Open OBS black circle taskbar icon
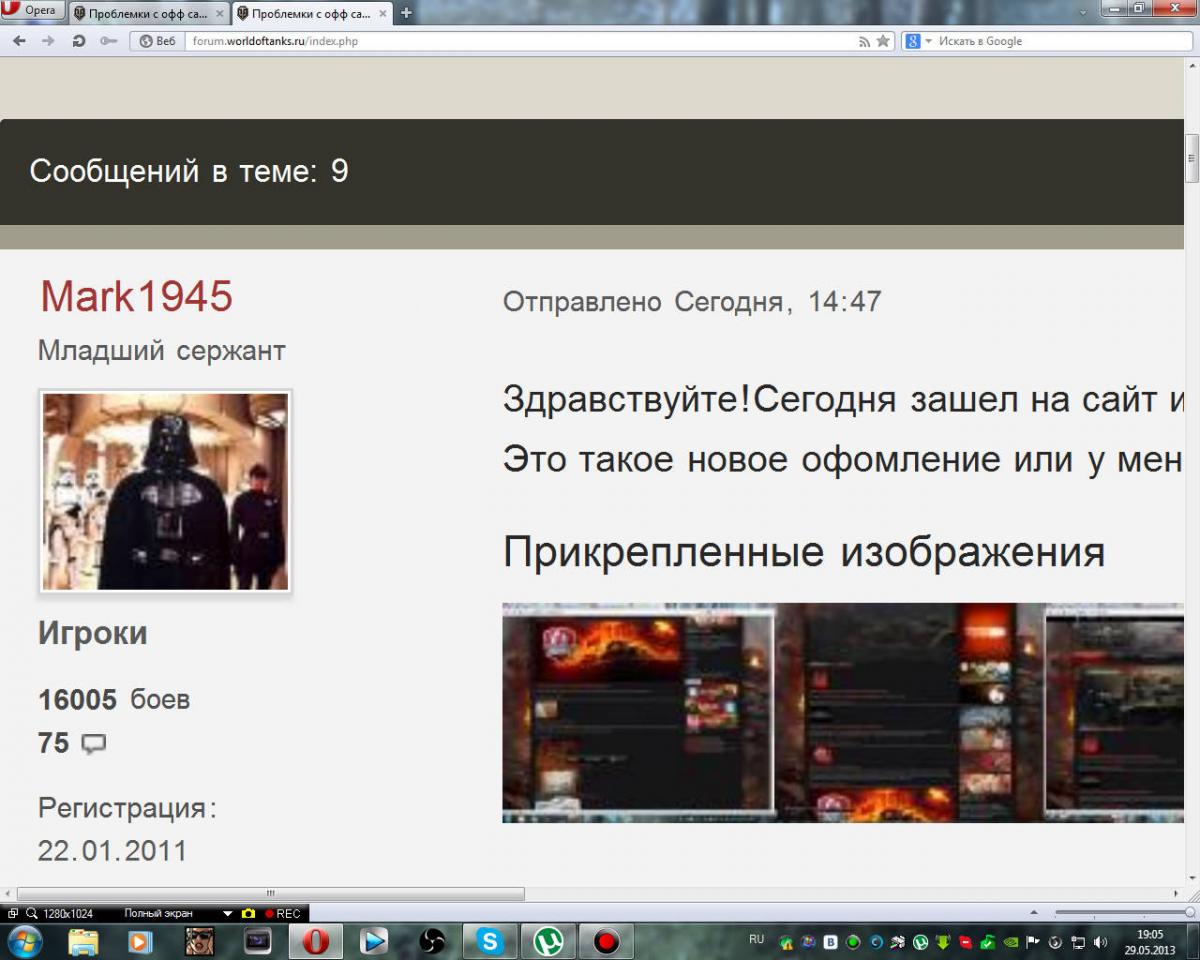Screen dimensions: 1200x960 tap(432, 941)
